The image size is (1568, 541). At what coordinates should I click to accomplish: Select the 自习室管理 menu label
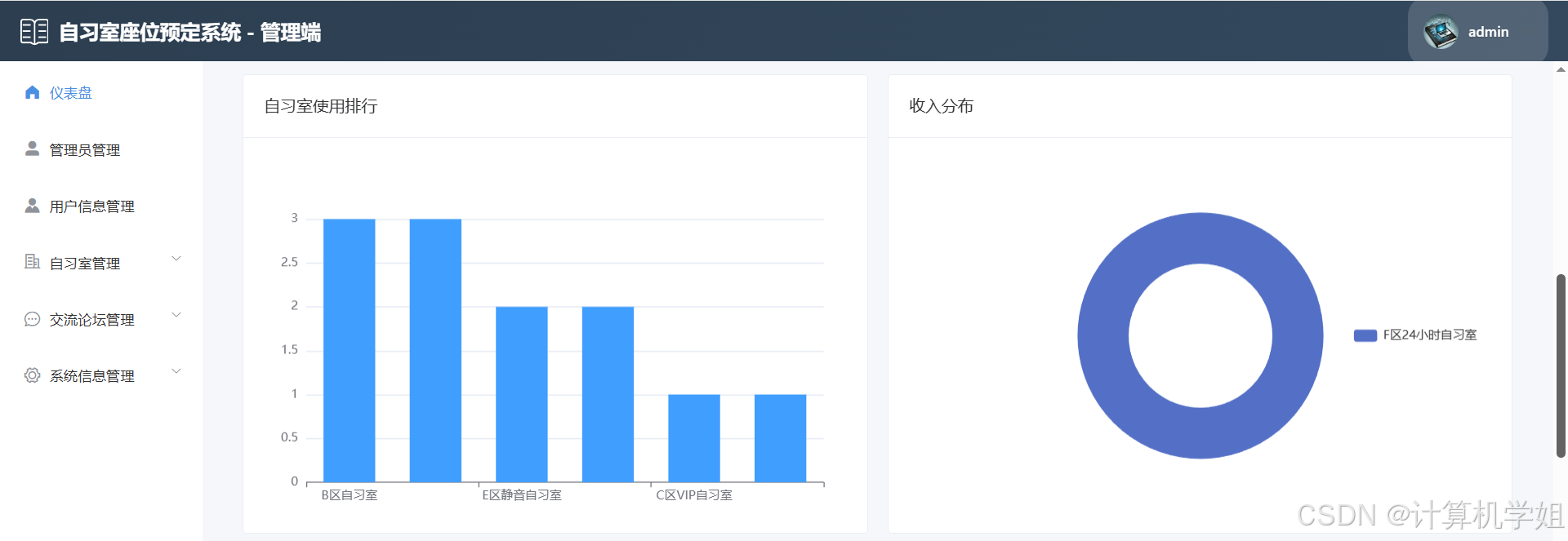pyautogui.click(x=85, y=264)
